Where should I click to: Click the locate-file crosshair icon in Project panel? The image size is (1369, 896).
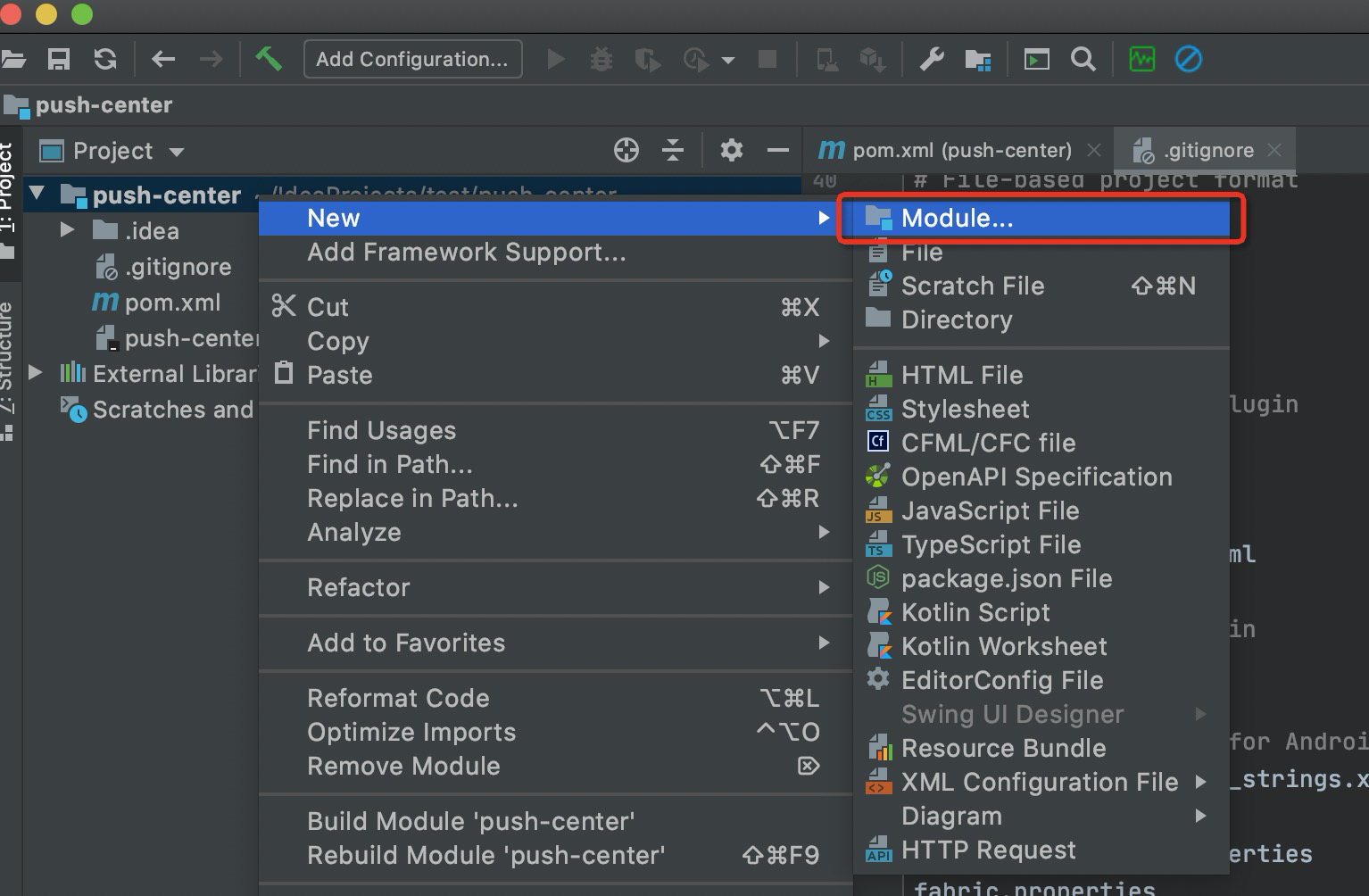626,150
